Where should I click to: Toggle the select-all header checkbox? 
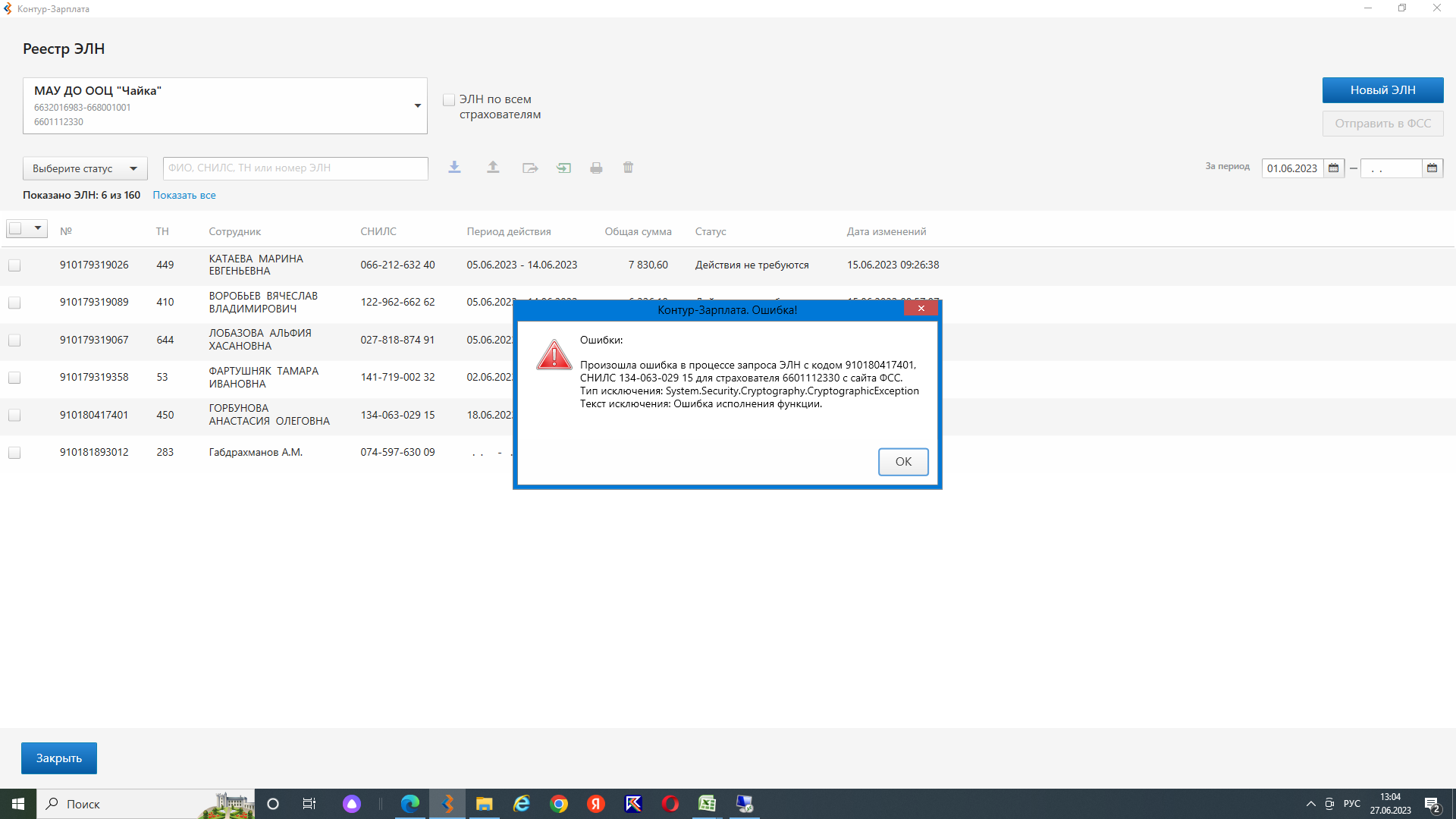(x=15, y=228)
